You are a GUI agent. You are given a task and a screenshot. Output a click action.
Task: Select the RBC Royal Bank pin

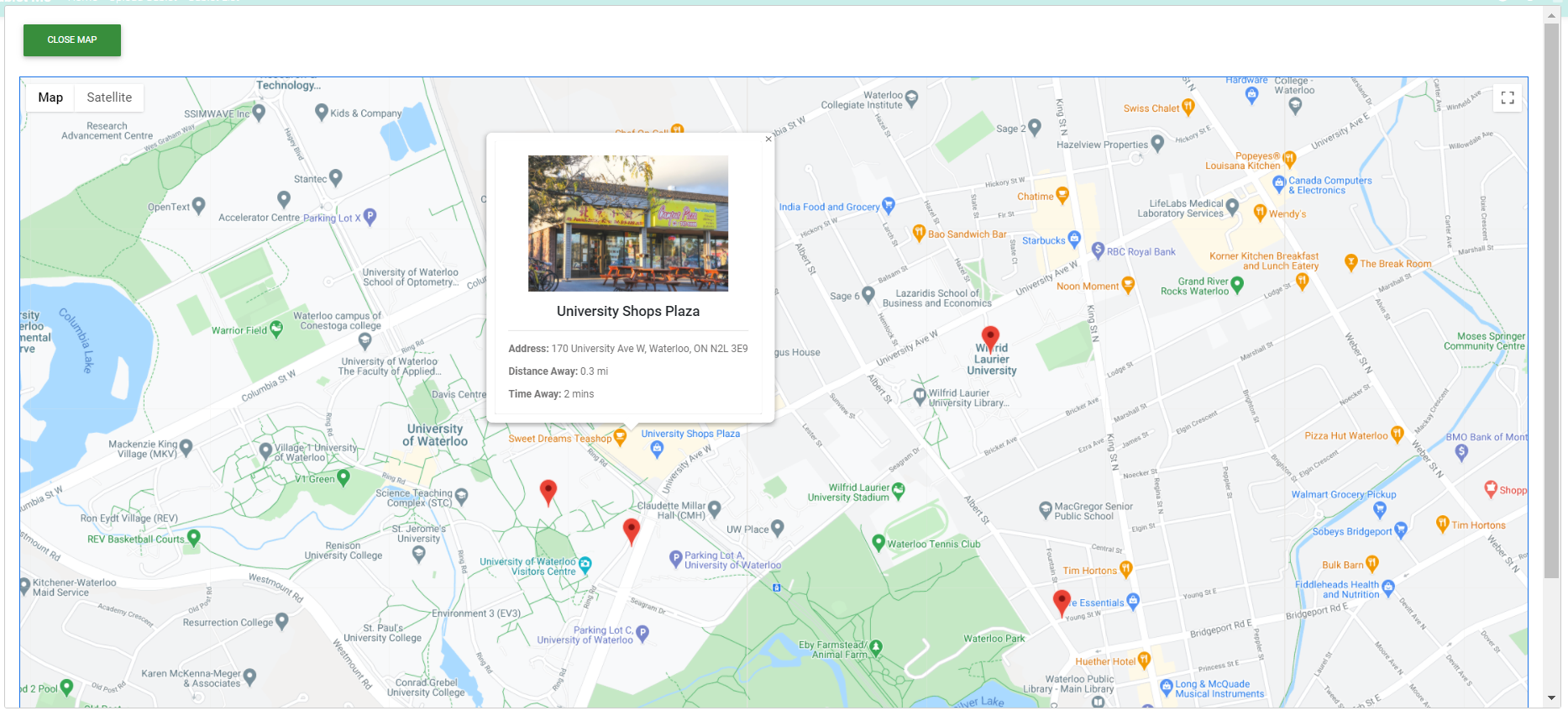[1098, 250]
